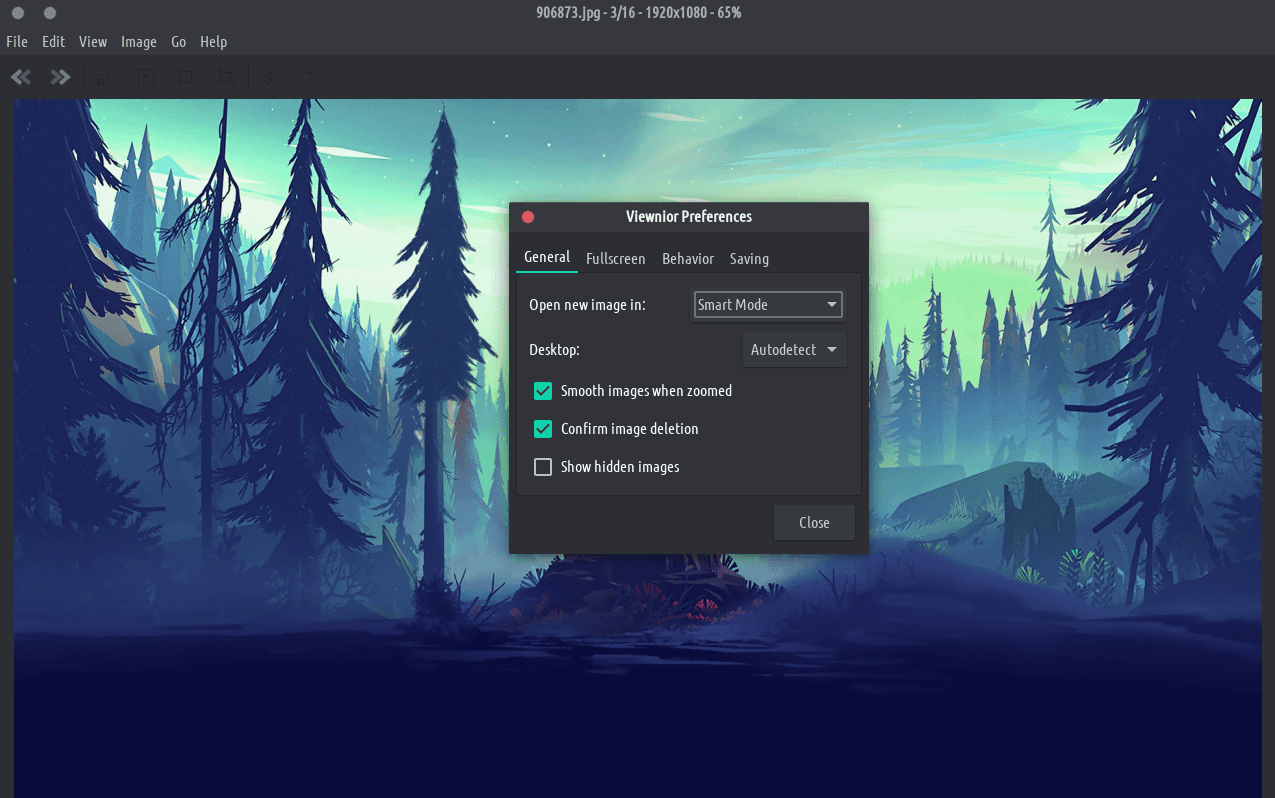Select the Saving tab

(749, 259)
